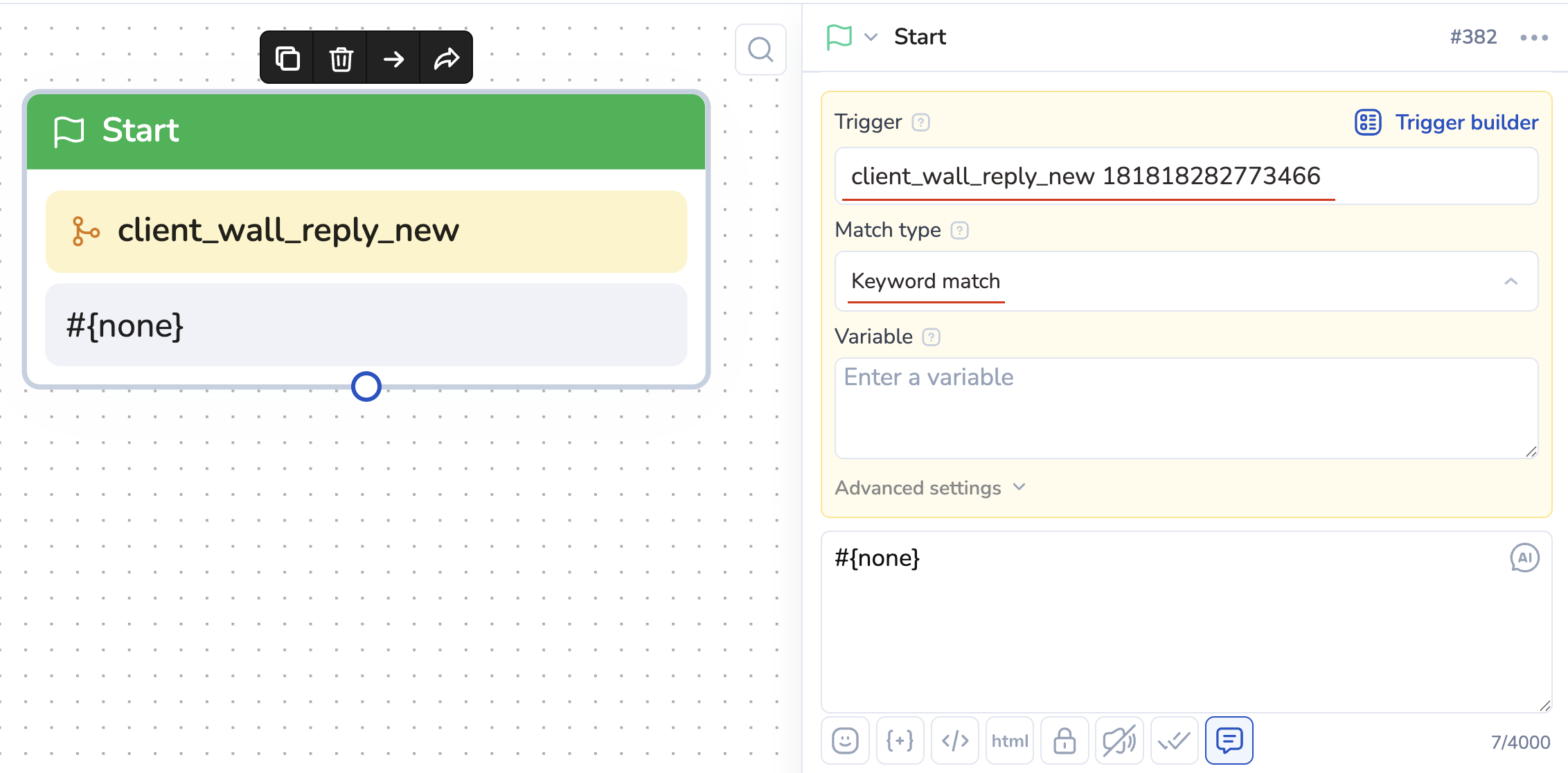1568x773 pixels.
Task: Click the Variable input field
Action: pyautogui.click(x=1186, y=407)
